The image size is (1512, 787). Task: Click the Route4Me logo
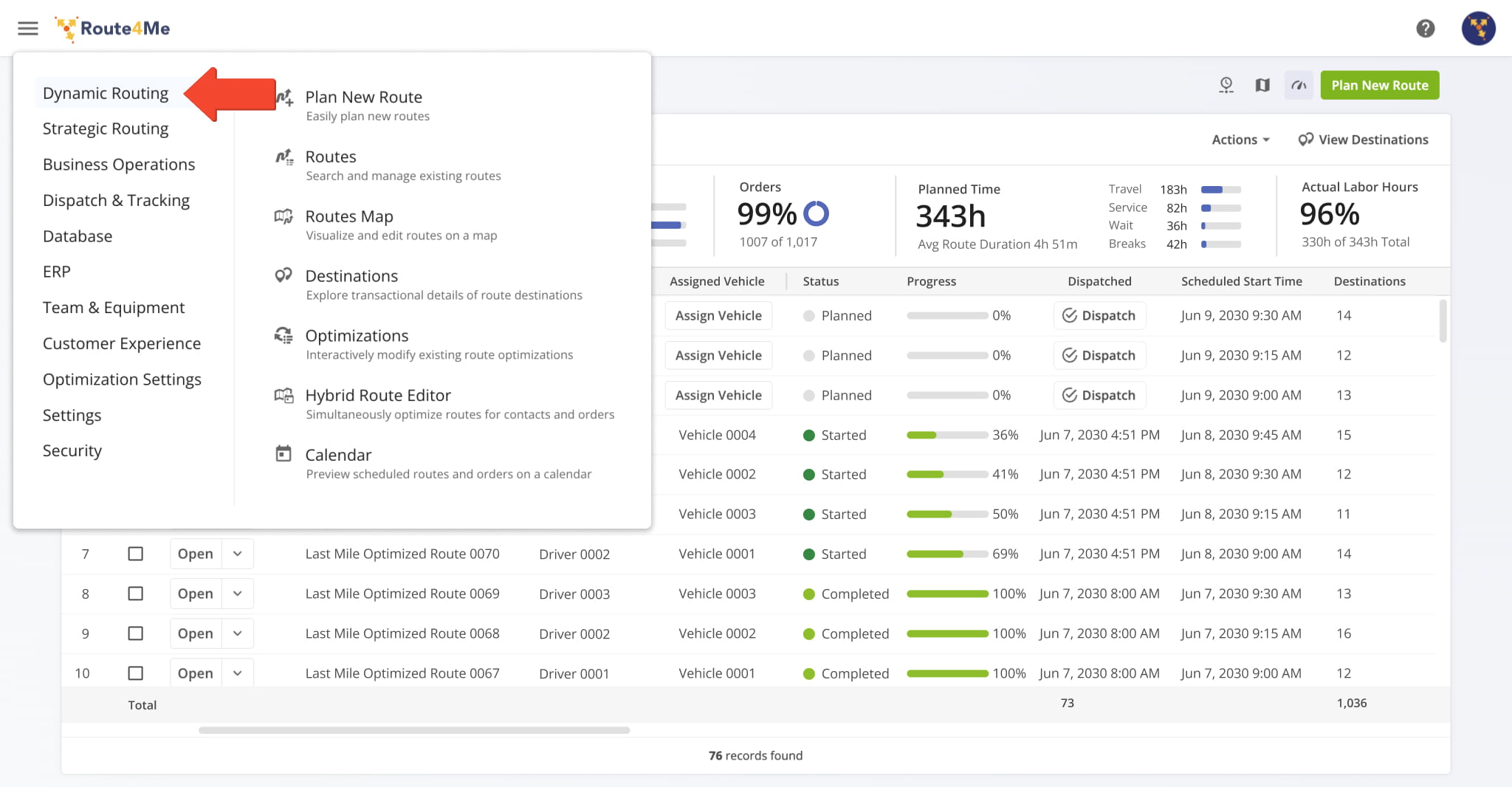pos(113,29)
